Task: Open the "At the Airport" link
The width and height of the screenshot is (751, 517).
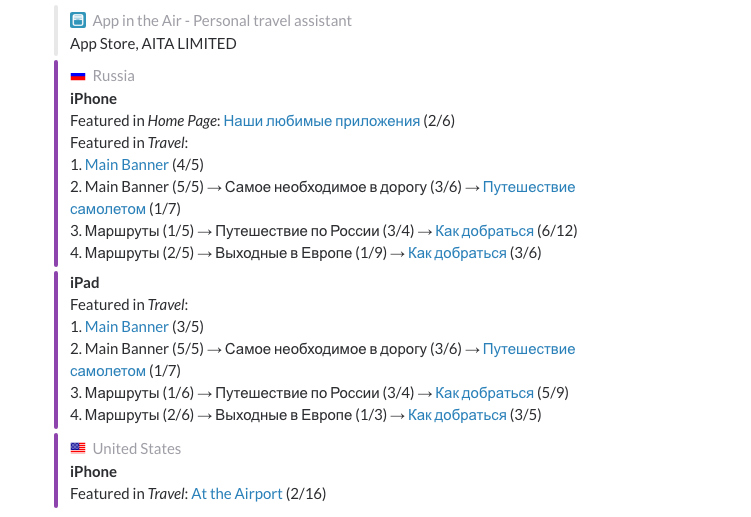Action: (x=237, y=494)
